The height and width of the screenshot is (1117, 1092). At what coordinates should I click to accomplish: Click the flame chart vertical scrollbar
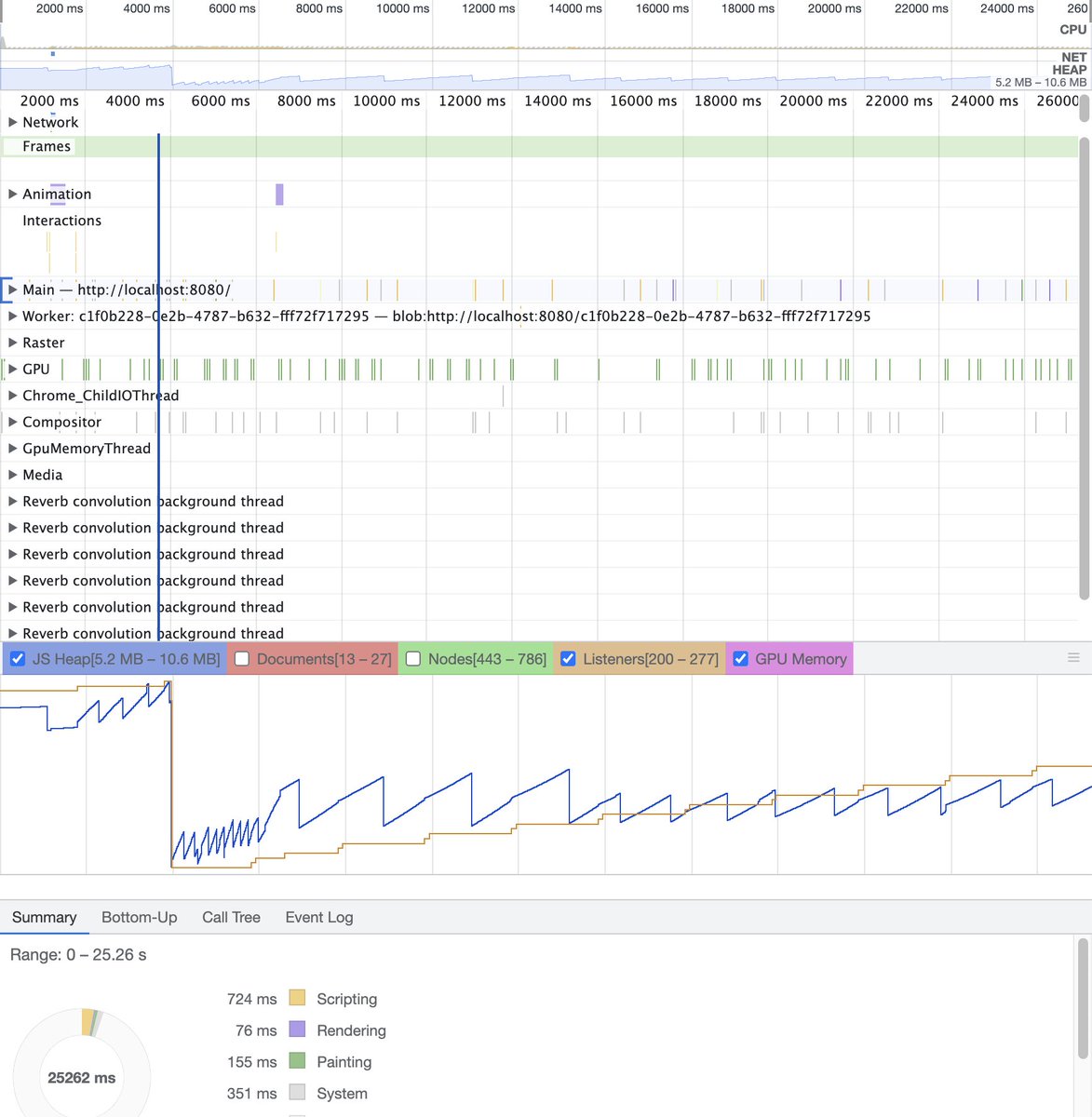tap(1084, 368)
